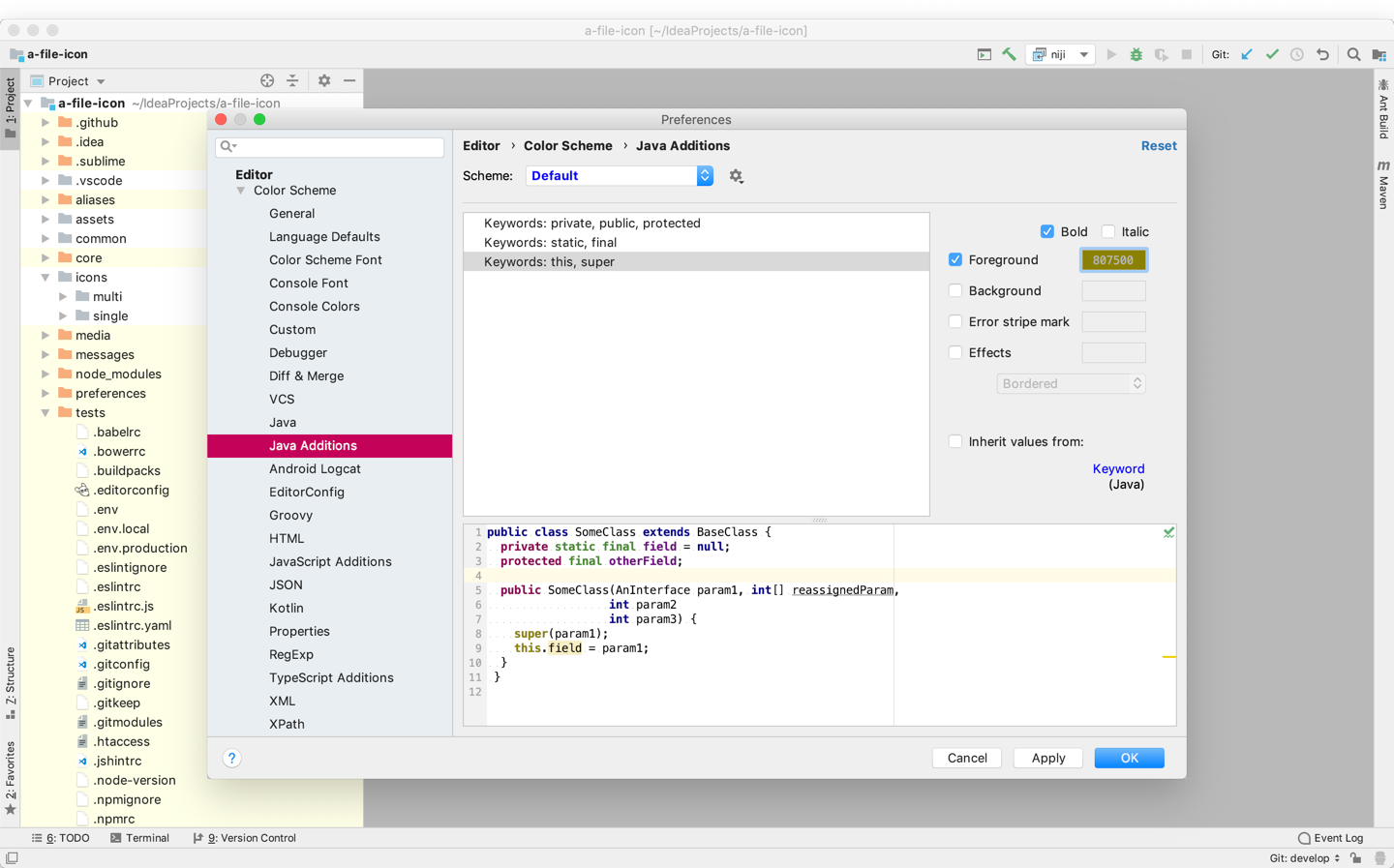Click the yellow warning stripe marker in preview
This screenshot has height=868, width=1394.
coord(1168,657)
